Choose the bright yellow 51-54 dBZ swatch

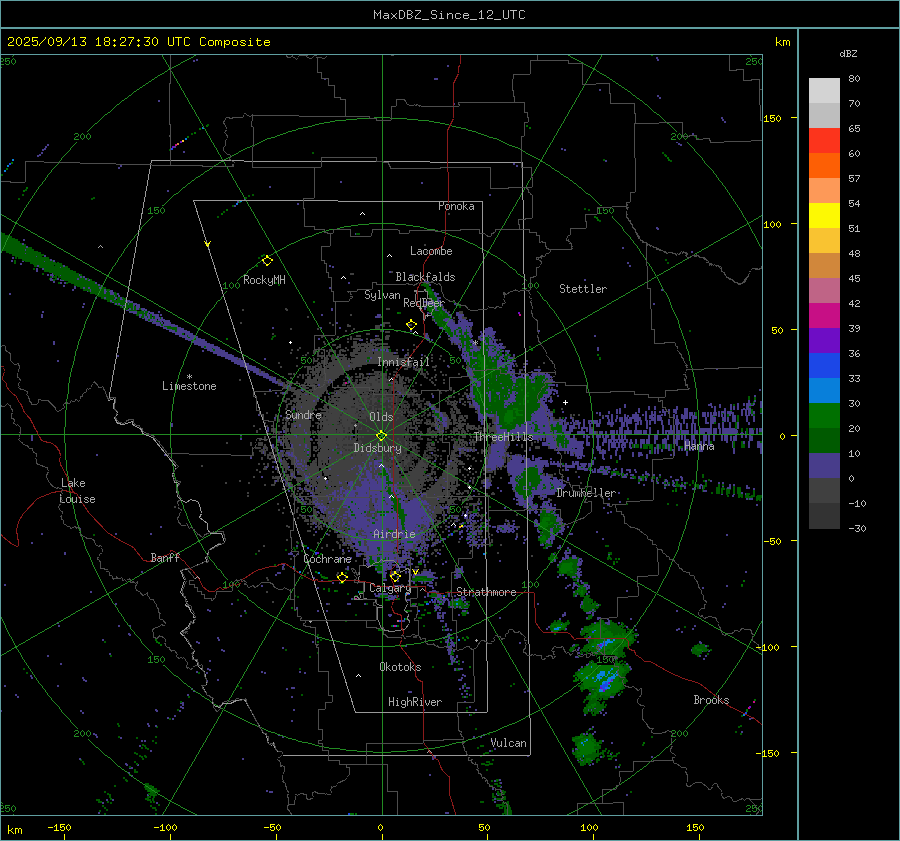(x=824, y=216)
